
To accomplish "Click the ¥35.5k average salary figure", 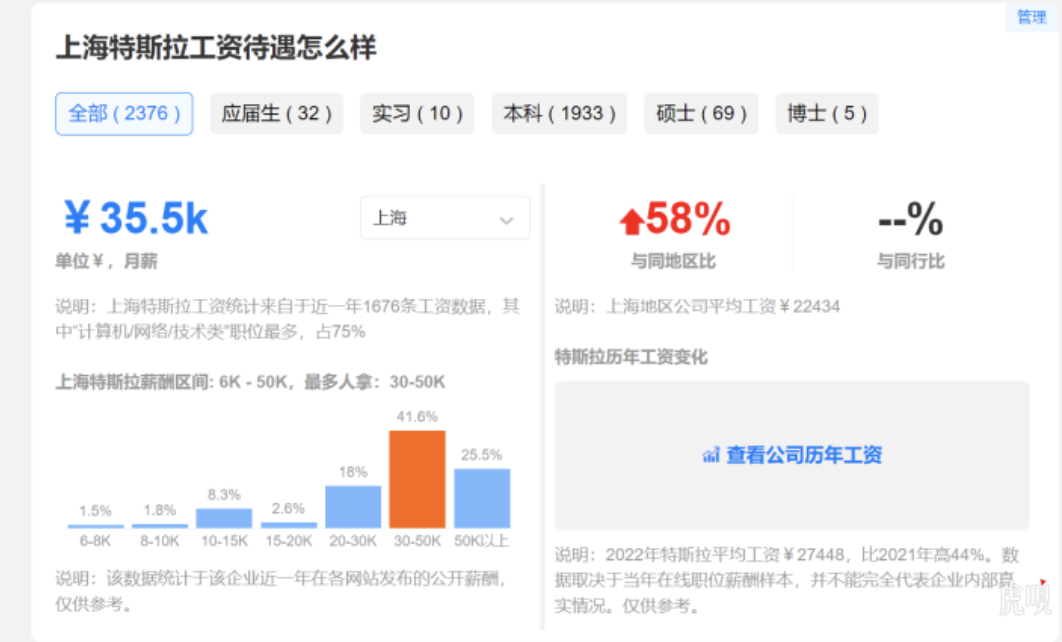I will pyautogui.click(x=136, y=219).
